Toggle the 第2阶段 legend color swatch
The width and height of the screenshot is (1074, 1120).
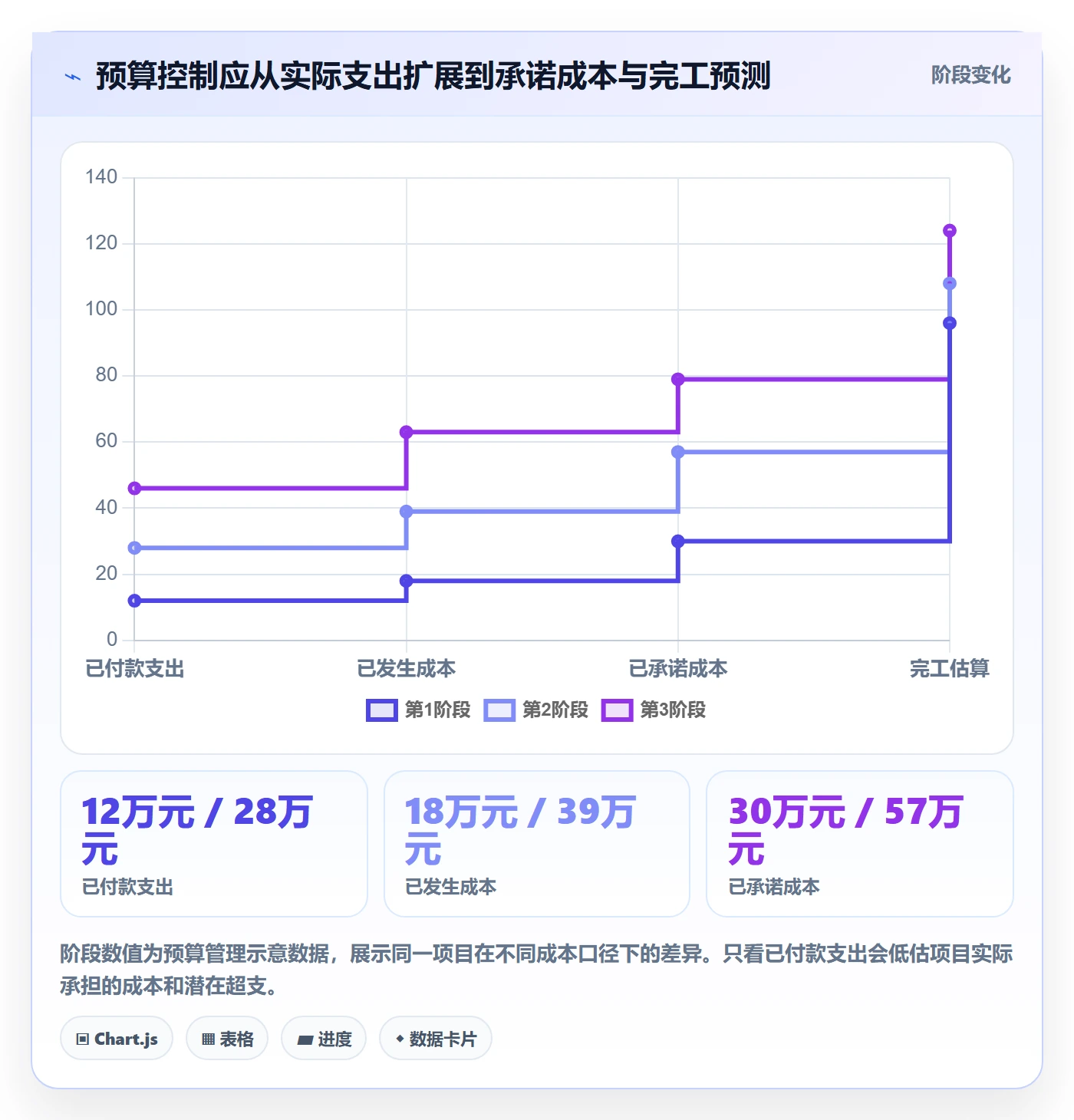point(499,710)
